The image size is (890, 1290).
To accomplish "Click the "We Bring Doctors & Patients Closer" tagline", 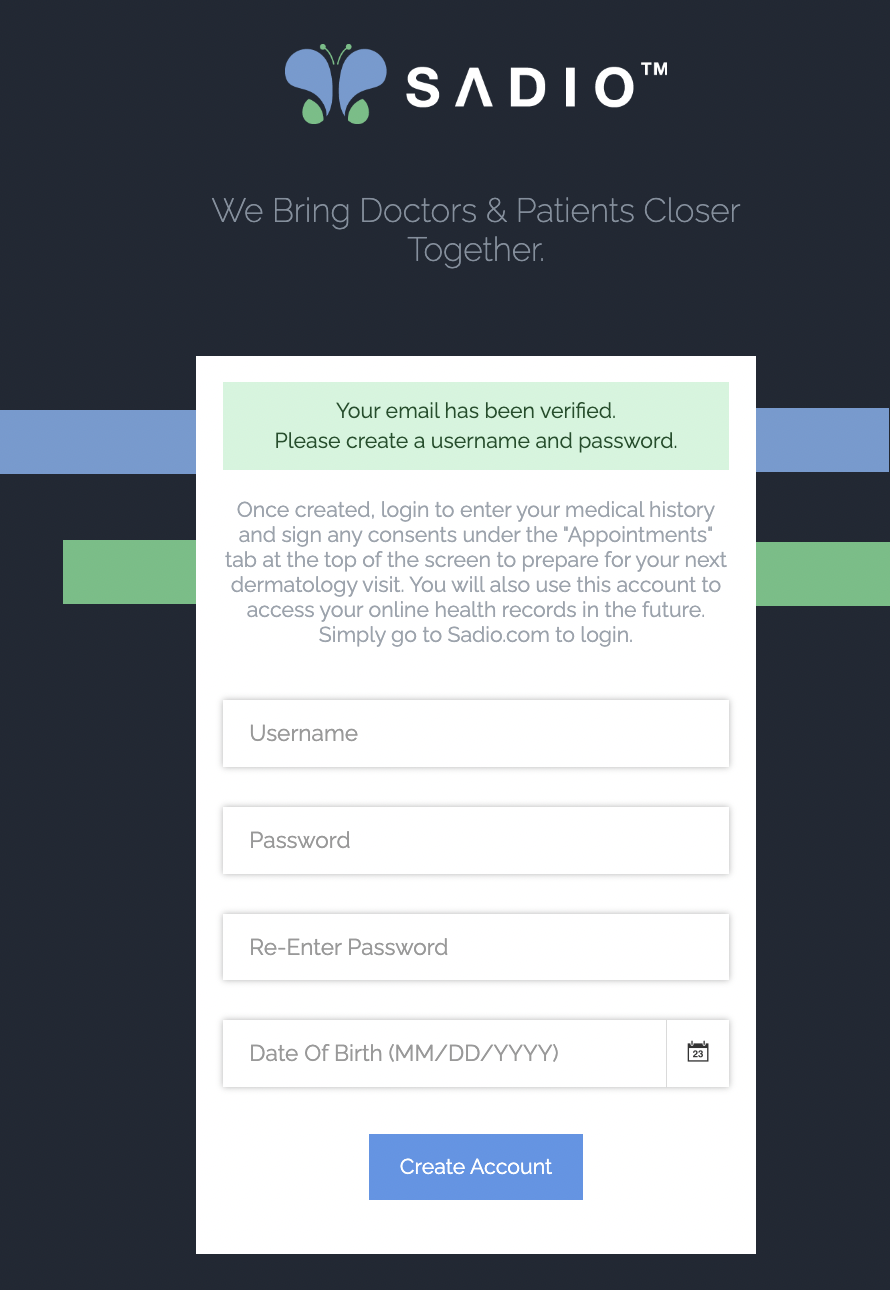I will click(x=476, y=211).
